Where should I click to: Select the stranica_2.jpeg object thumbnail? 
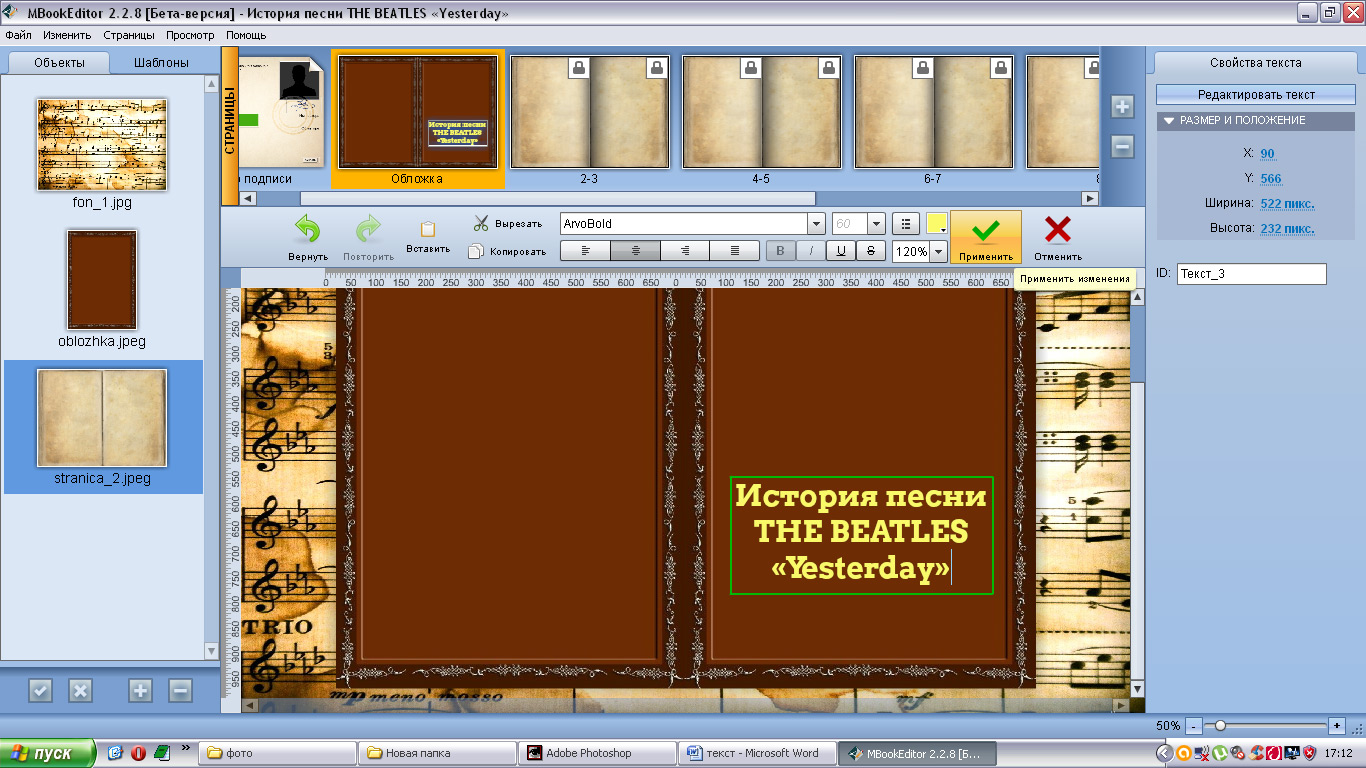point(102,418)
